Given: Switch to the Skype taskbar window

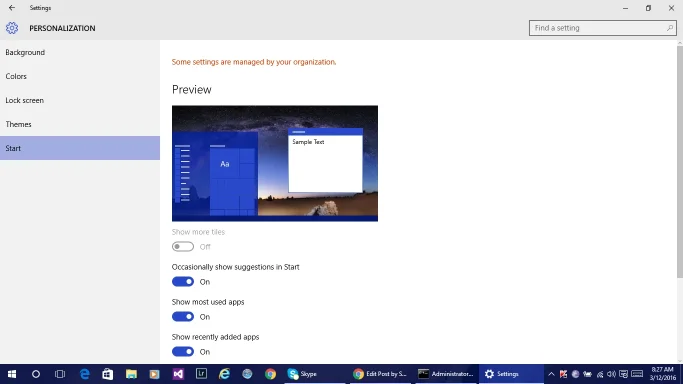Looking at the screenshot, I should 315,374.
